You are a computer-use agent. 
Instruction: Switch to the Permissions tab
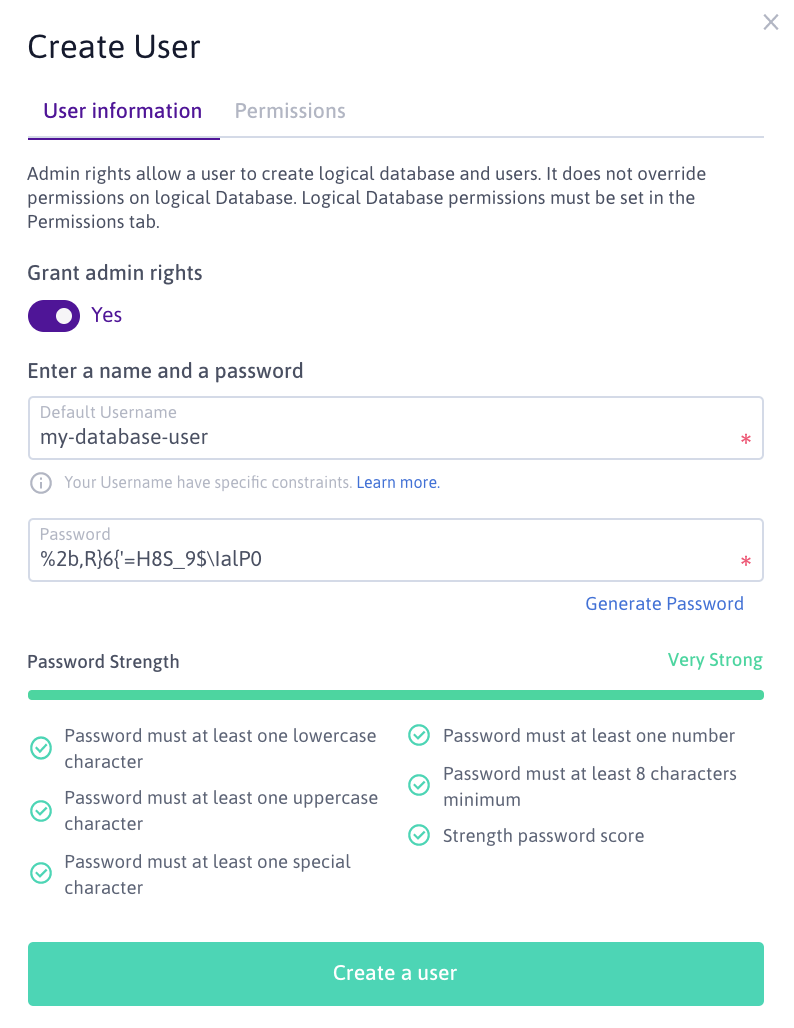tap(290, 111)
